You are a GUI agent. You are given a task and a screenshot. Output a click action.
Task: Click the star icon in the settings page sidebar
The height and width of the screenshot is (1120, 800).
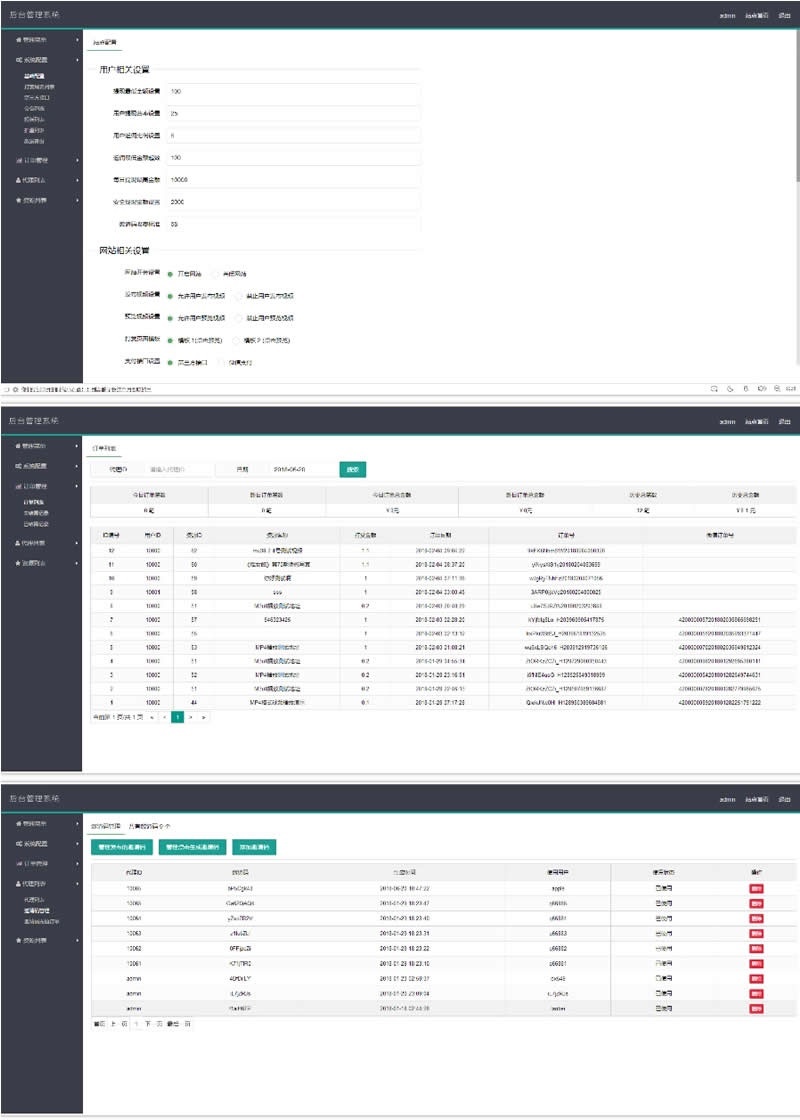point(19,200)
